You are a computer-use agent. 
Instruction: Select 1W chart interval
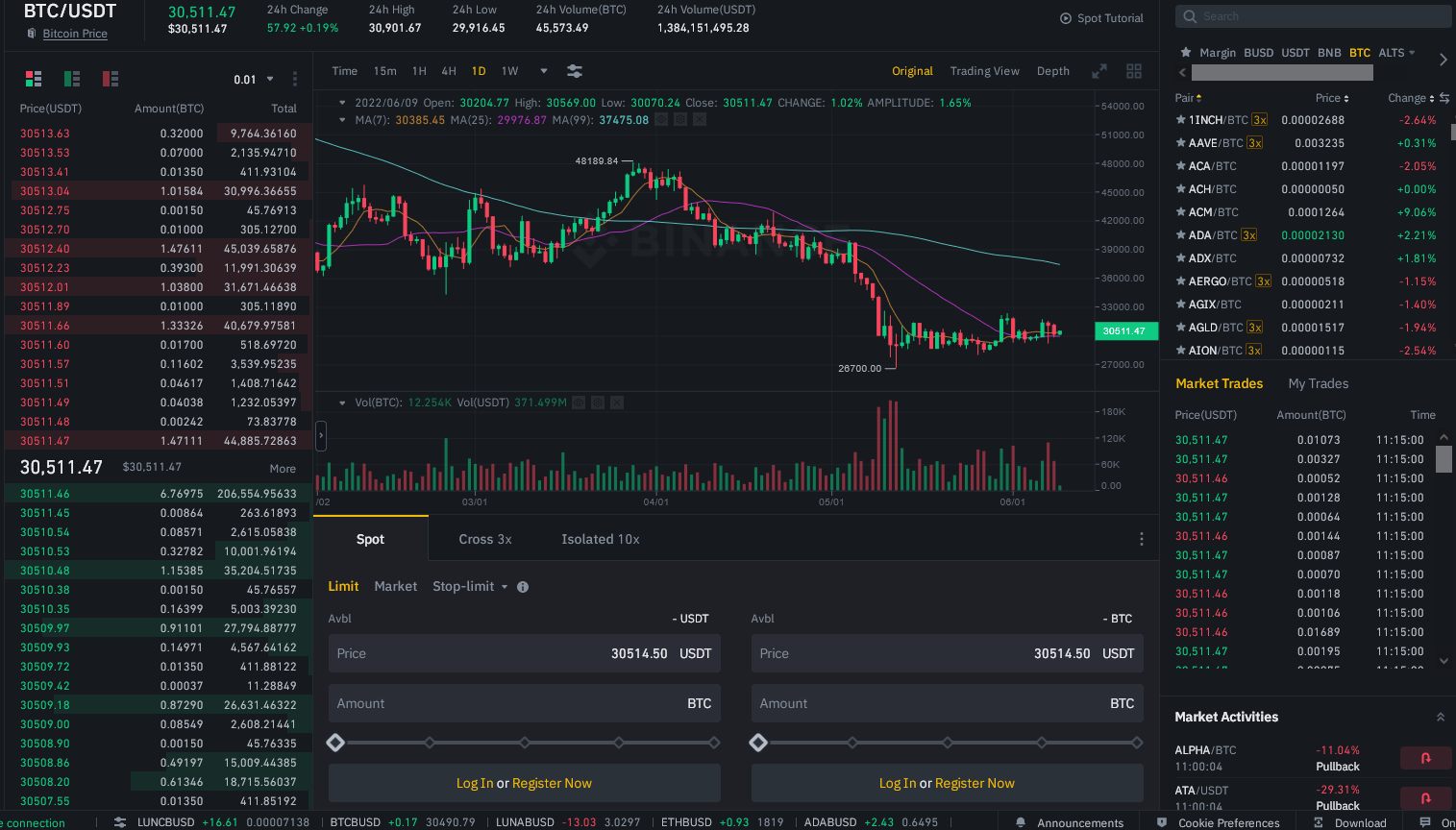coord(509,71)
